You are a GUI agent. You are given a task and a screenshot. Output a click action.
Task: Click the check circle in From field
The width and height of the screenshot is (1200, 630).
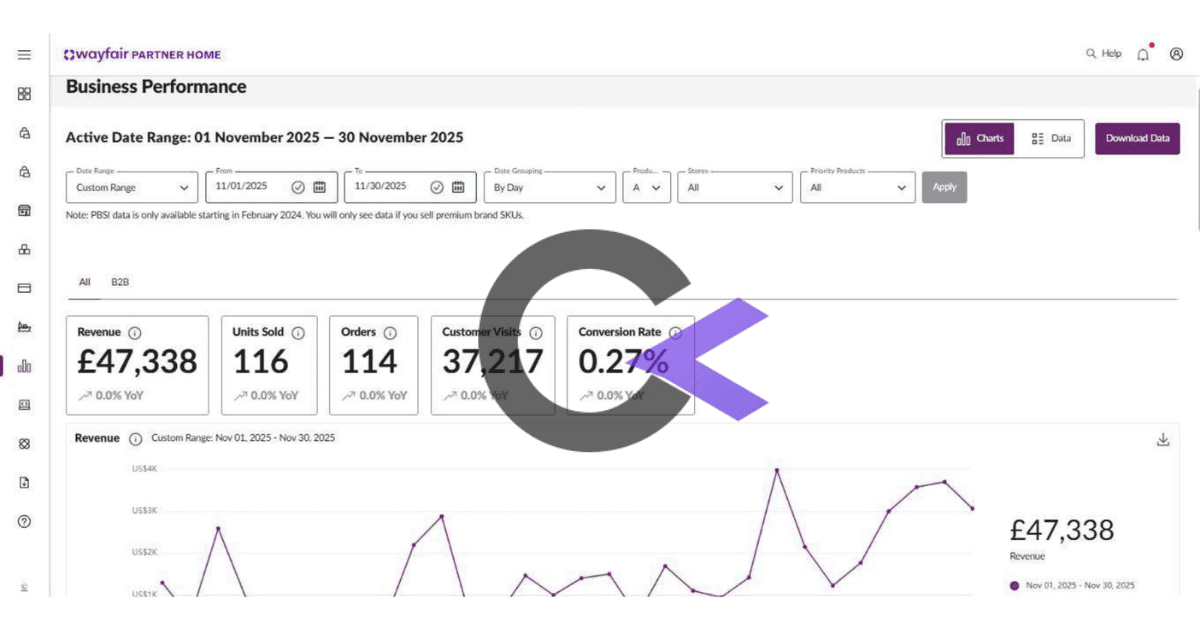tap(298, 187)
